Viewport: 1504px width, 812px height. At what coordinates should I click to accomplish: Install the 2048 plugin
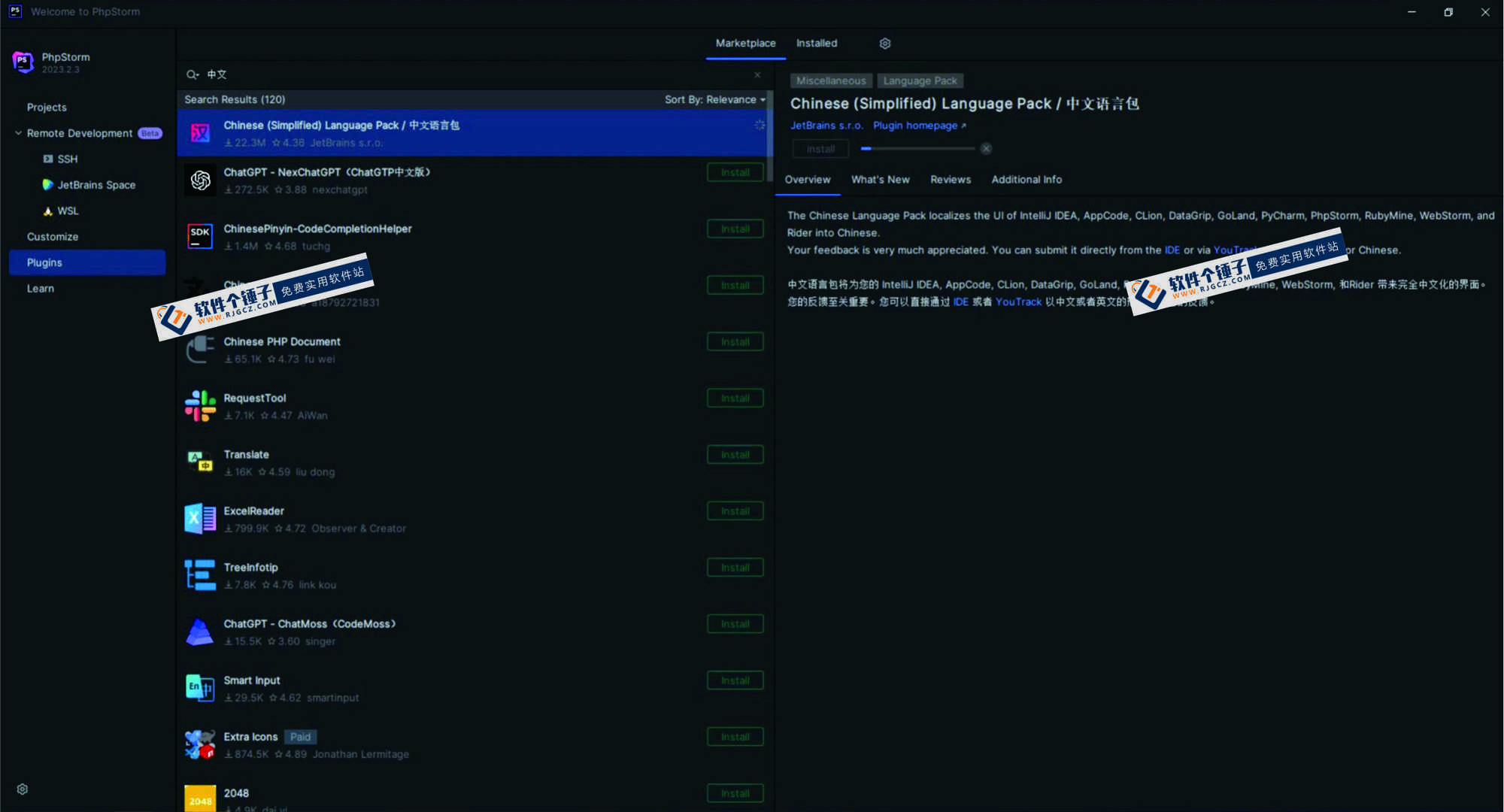[735, 792]
